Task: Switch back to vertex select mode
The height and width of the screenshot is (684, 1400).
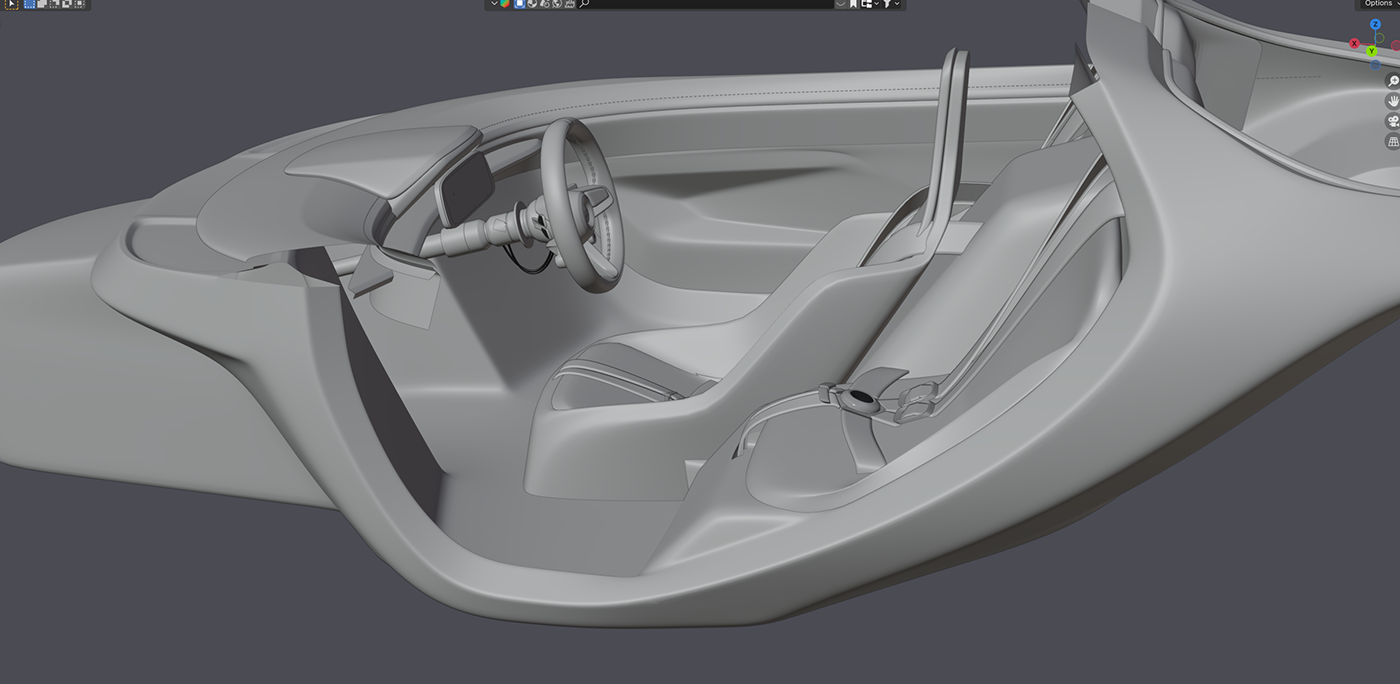Action: click(x=30, y=5)
